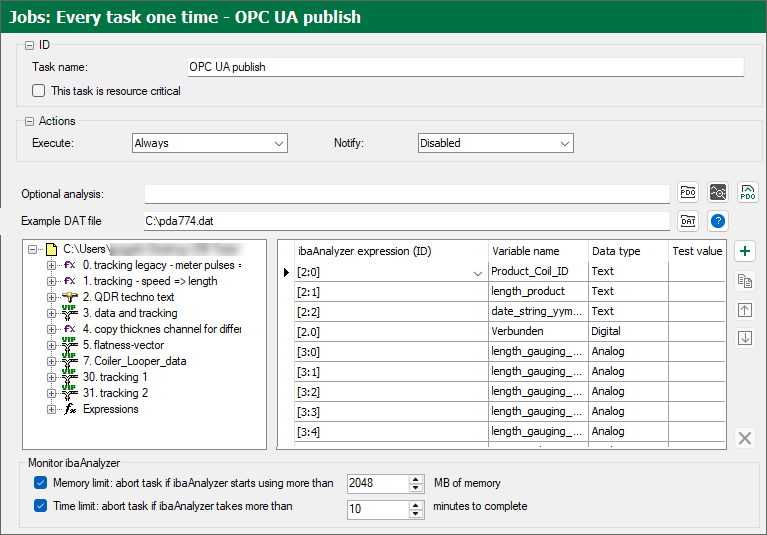Click the fx icon of tracking - speed

click(x=69, y=281)
